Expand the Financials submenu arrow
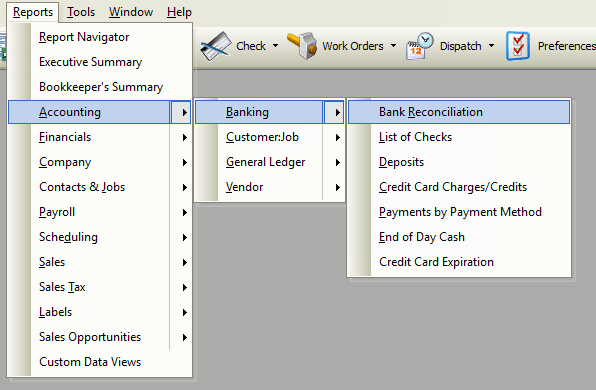Viewport: 596px width, 390px height. tap(185, 137)
